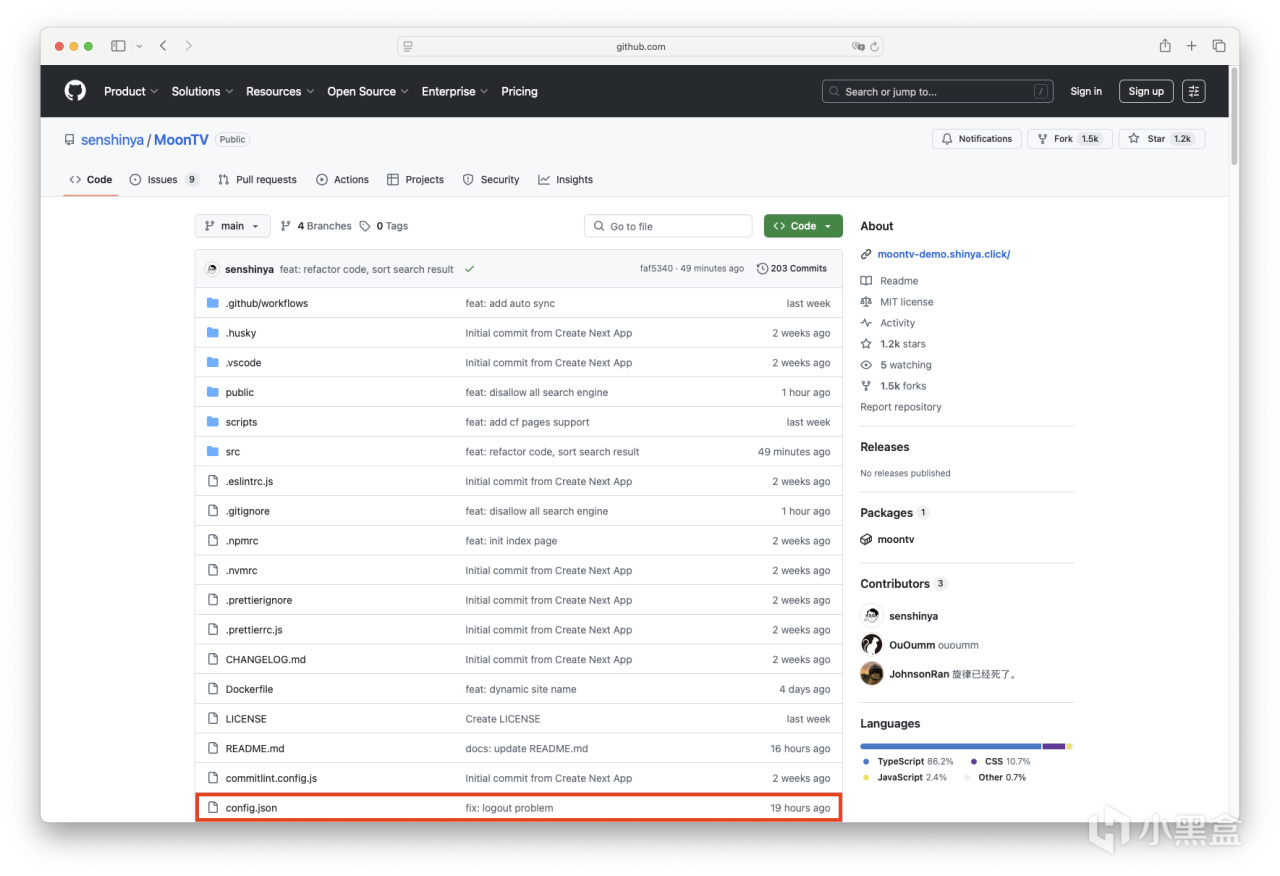The height and width of the screenshot is (876, 1280).
Task: Click the Notifications button
Action: [x=977, y=139]
